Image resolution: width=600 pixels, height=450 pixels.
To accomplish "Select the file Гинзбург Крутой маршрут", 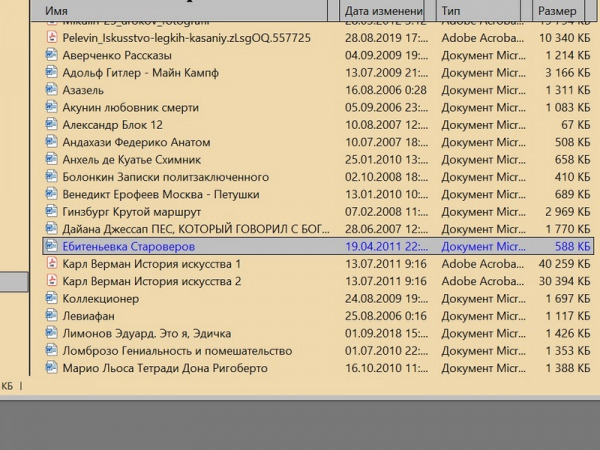I will 132,212.
